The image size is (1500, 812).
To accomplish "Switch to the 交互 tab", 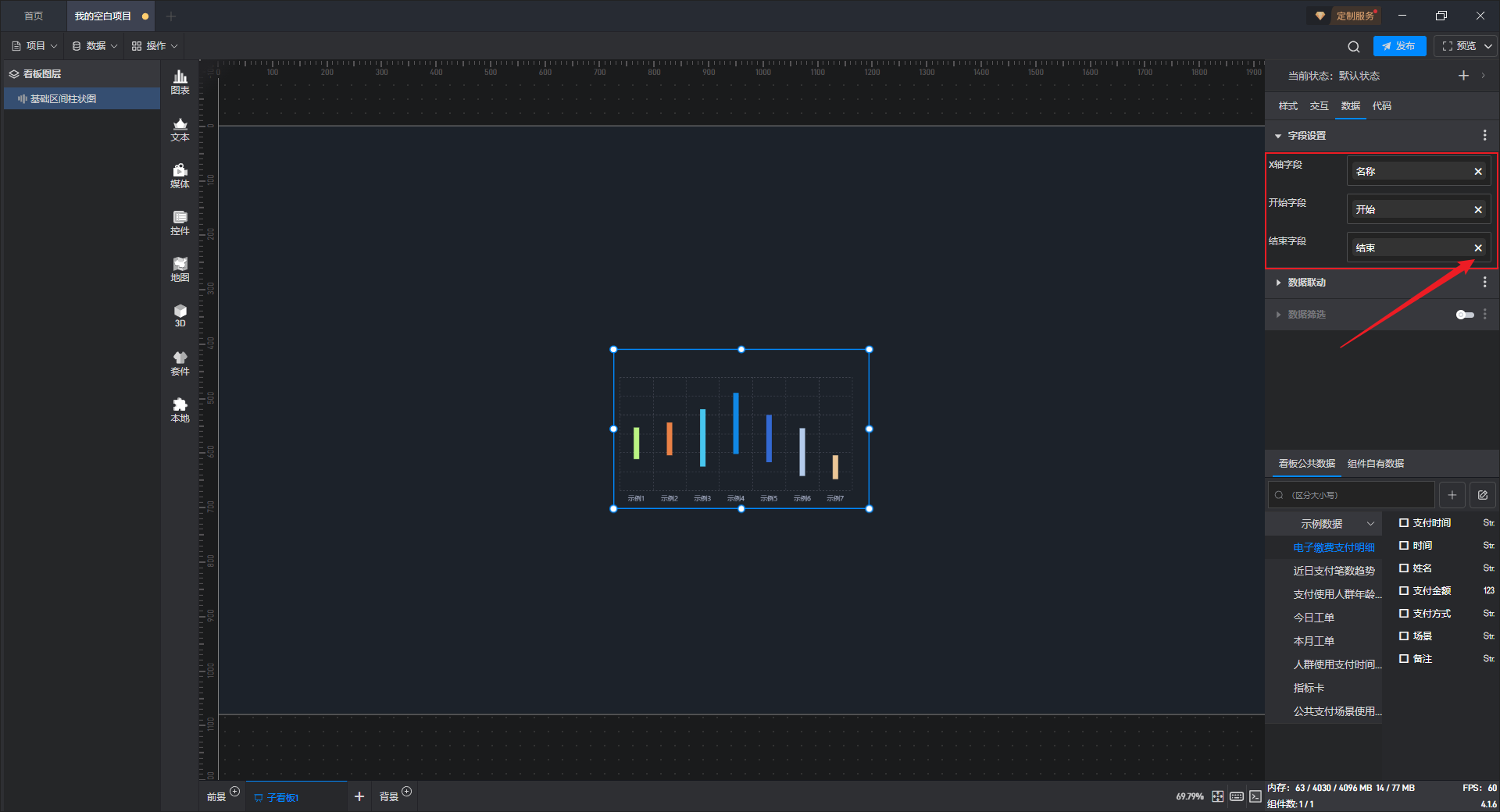I will [x=1320, y=106].
